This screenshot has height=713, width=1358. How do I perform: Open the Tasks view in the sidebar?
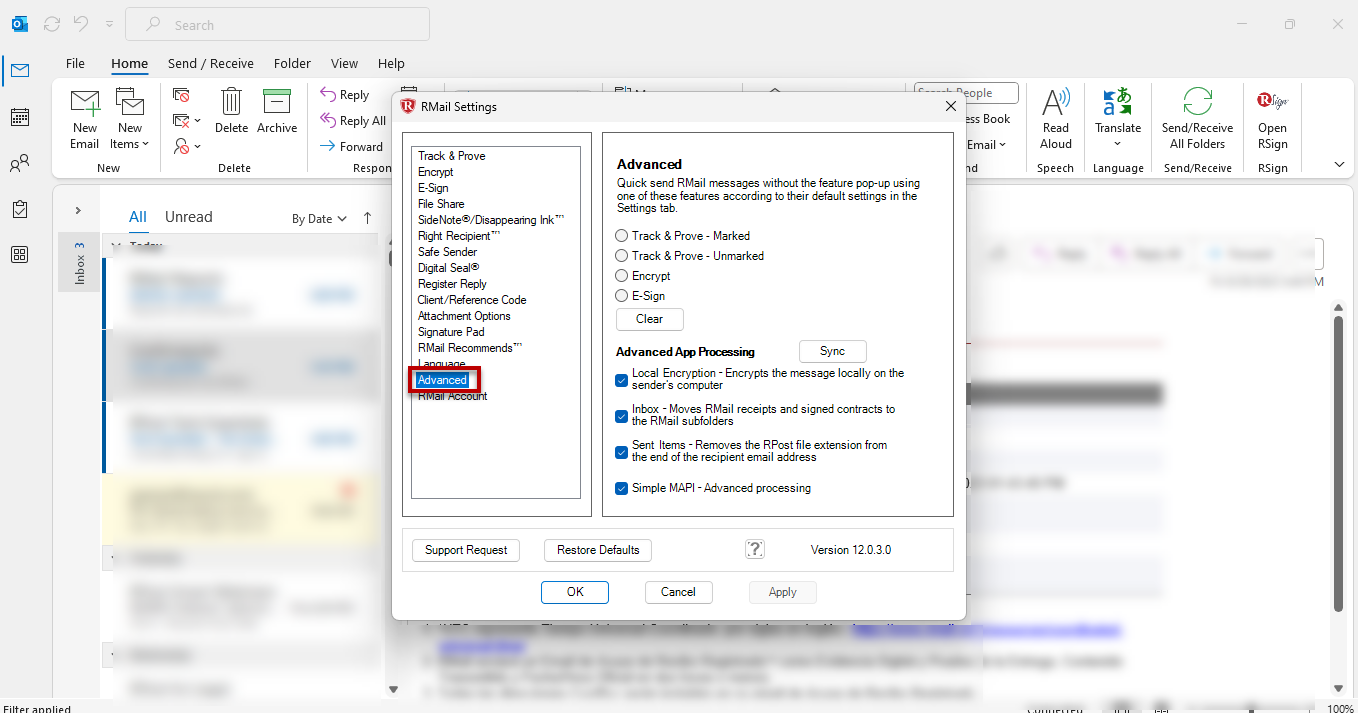point(20,209)
